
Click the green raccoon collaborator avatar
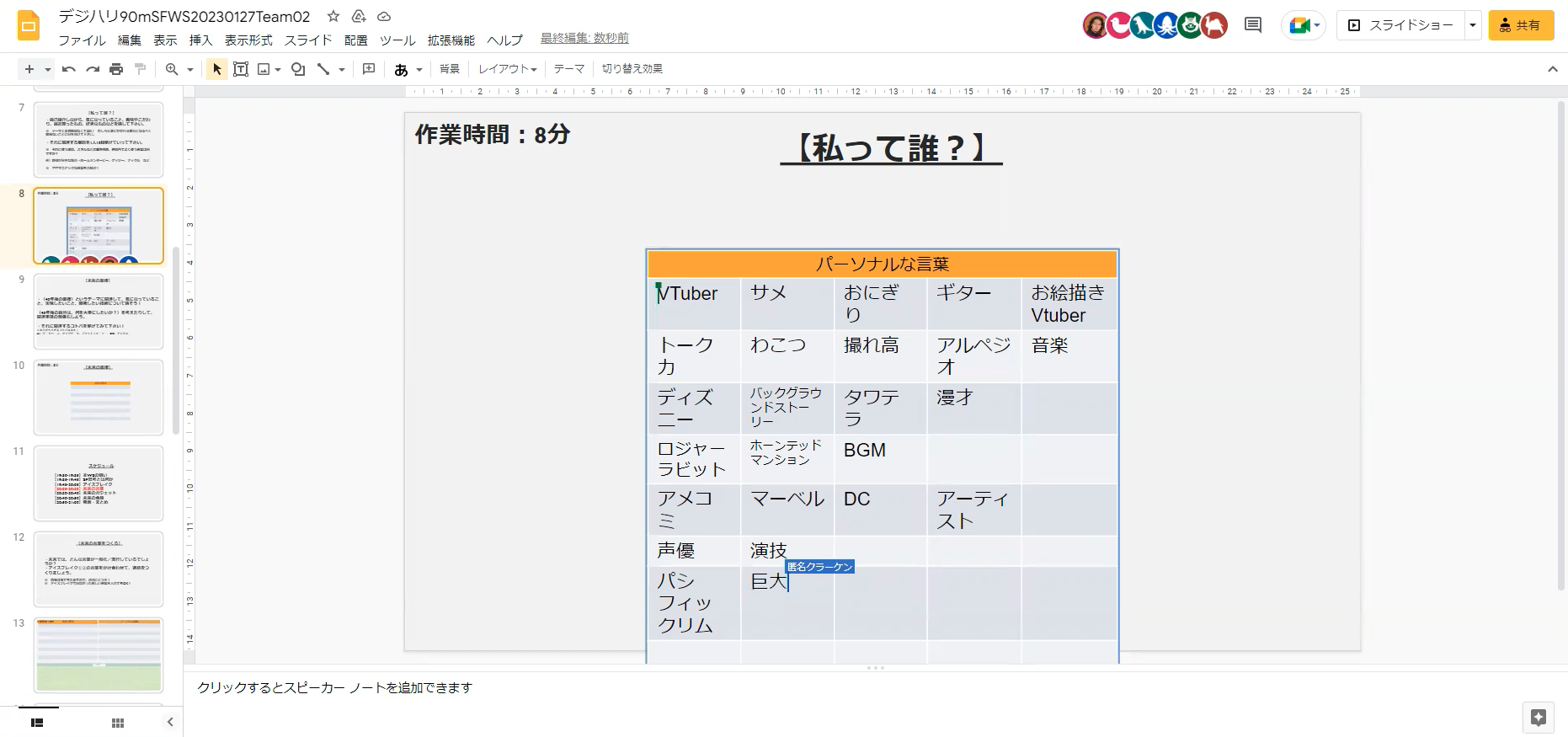(1191, 25)
